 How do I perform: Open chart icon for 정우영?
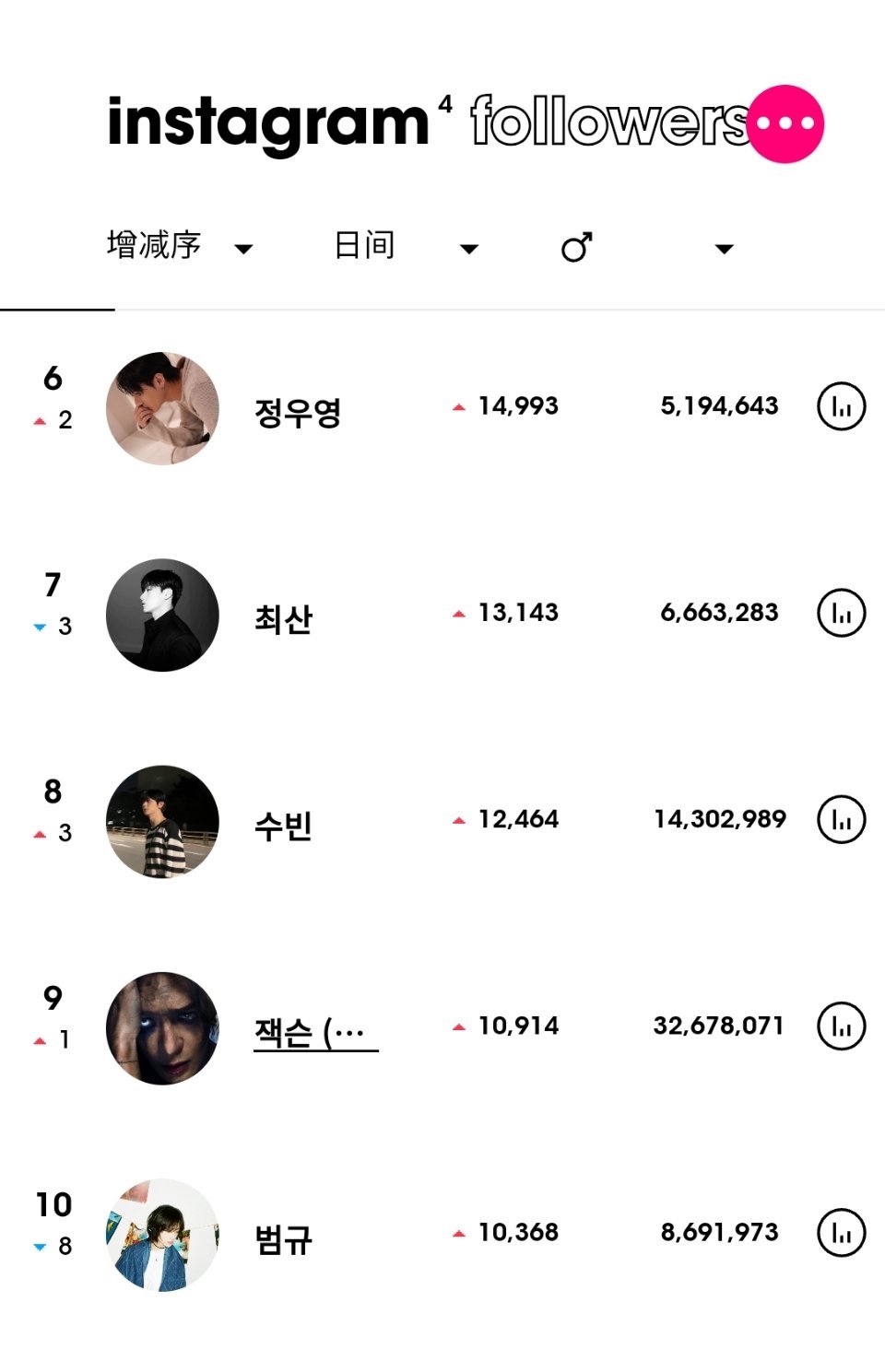[x=841, y=406]
